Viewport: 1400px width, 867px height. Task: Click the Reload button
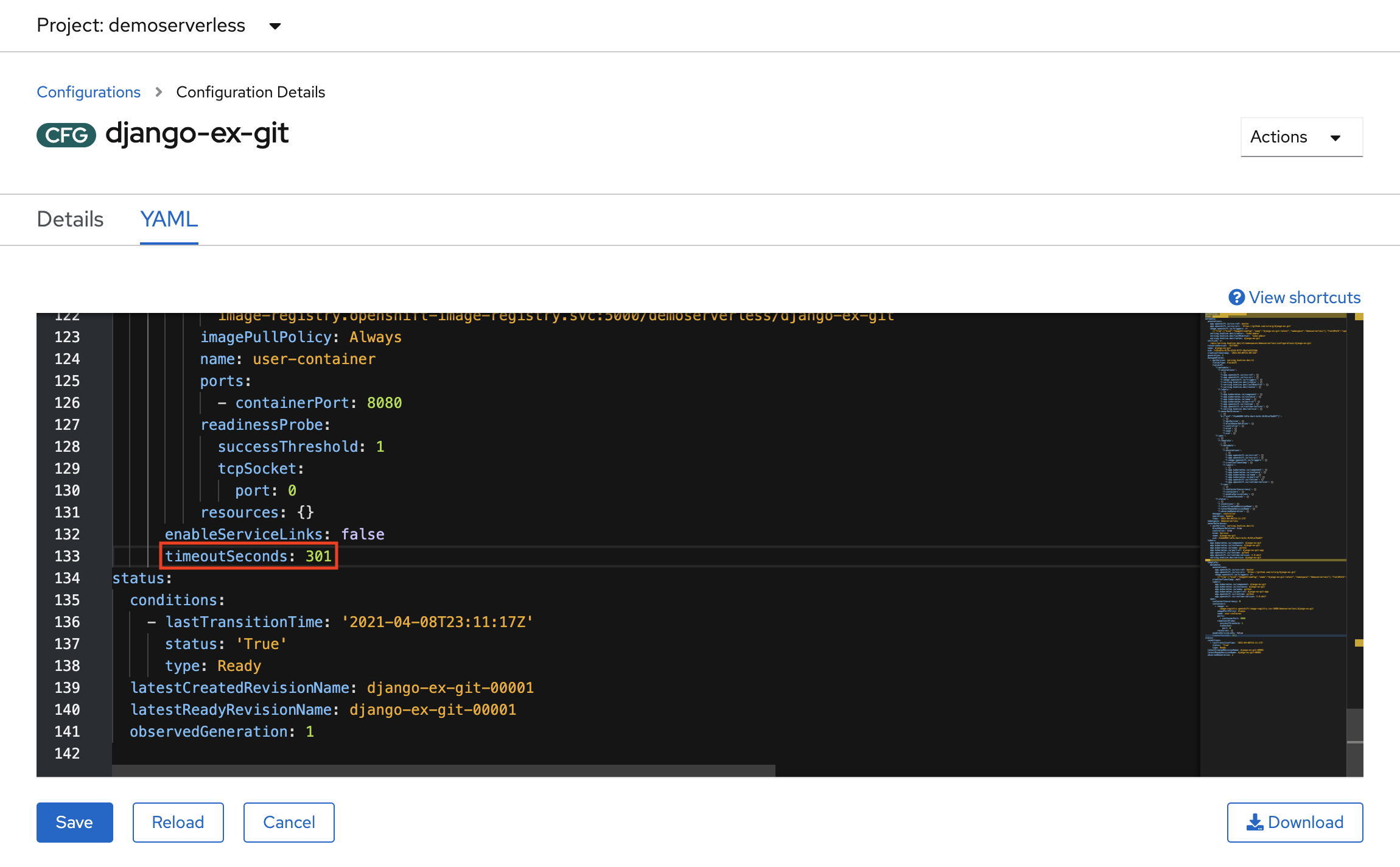tap(177, 822)
